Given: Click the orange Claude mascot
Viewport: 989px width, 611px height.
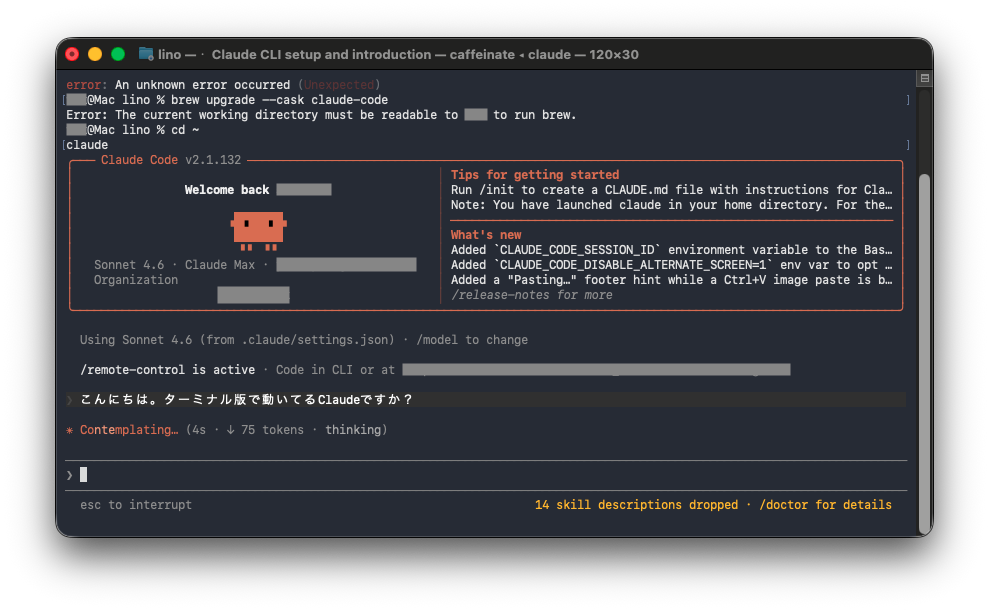Looking at the screenshot, I should pyautogui.click(x=259, y=230).
